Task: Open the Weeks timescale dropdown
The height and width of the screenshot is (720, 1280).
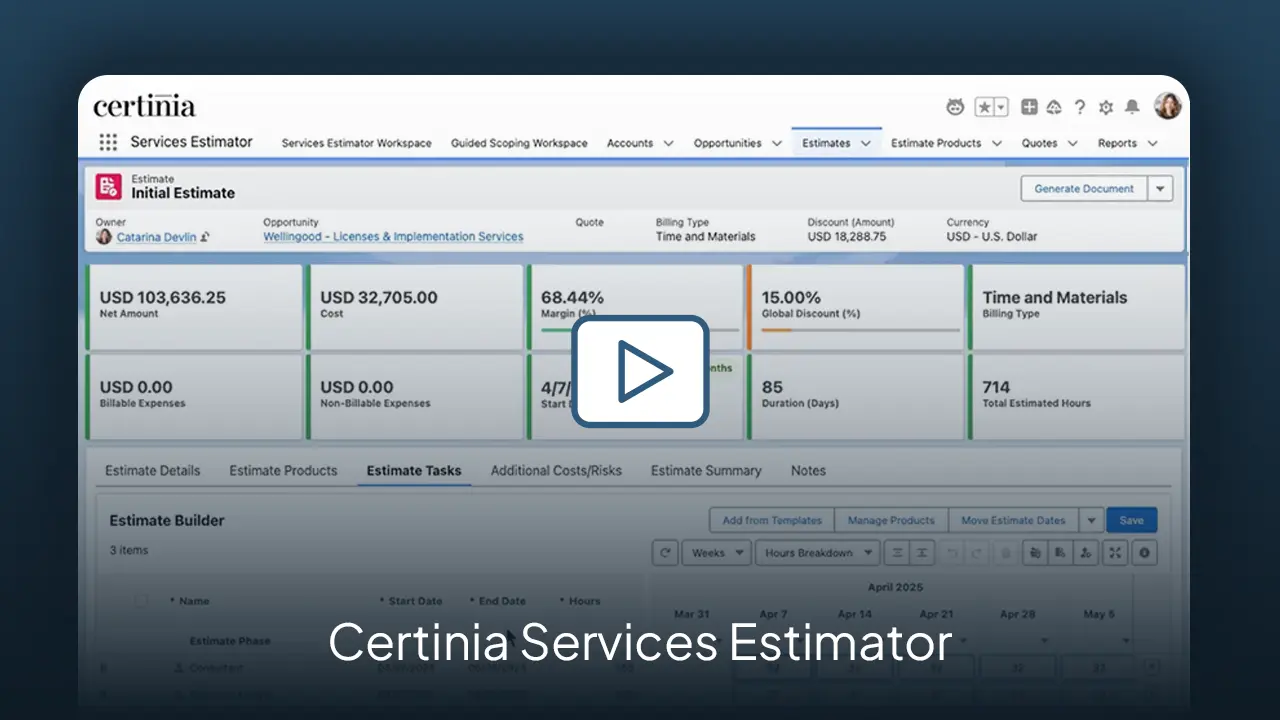Action: pos(716,552)
